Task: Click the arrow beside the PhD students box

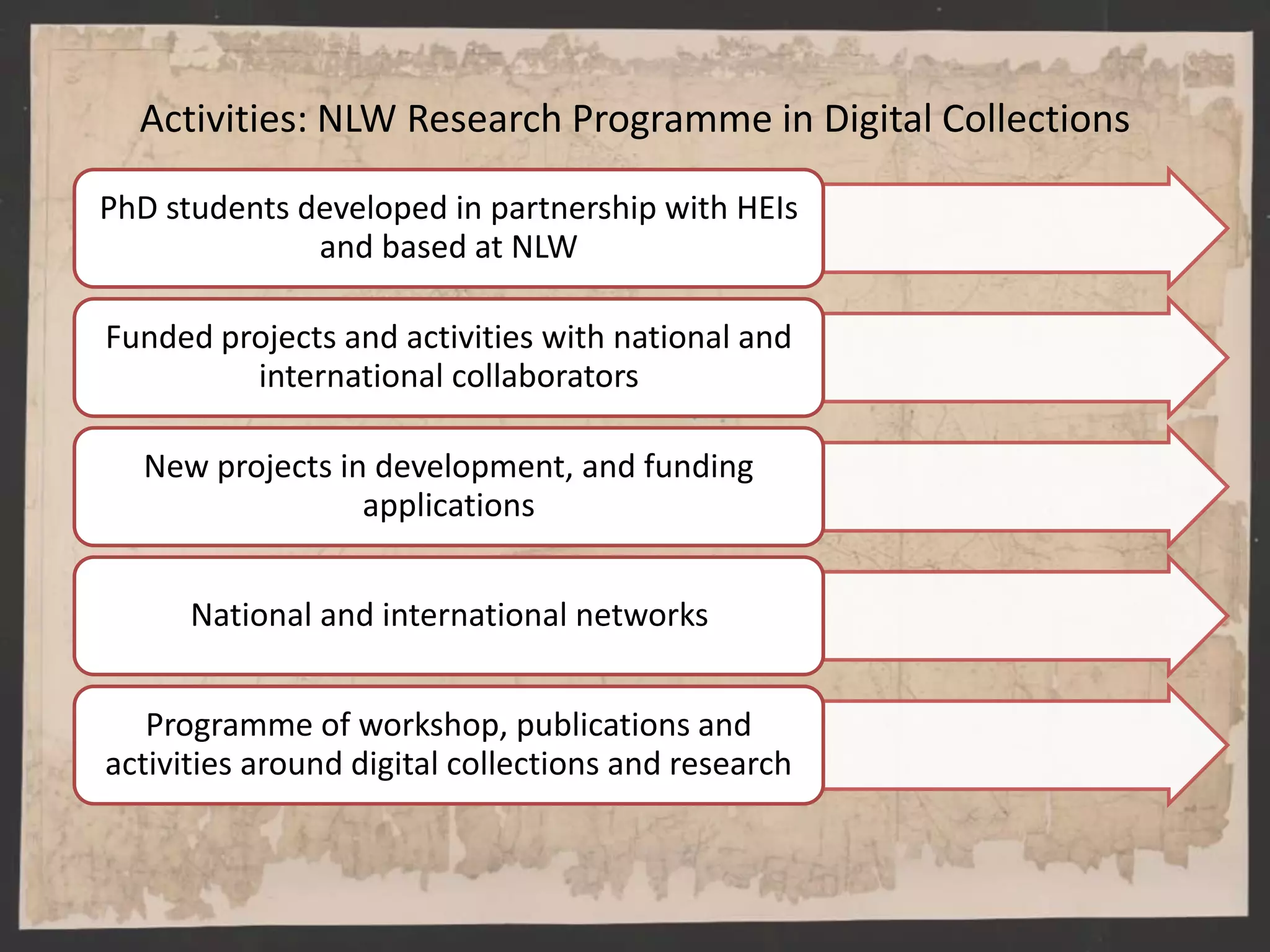Action: pos(1026,228)
